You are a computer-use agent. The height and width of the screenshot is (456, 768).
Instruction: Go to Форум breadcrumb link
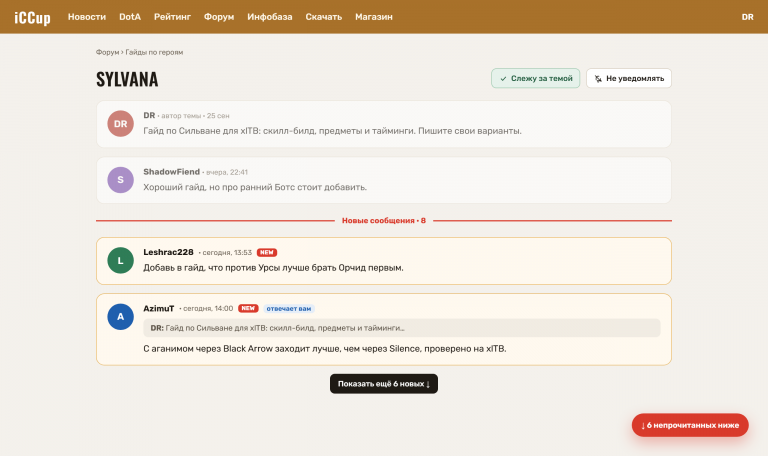coord(107,52)
